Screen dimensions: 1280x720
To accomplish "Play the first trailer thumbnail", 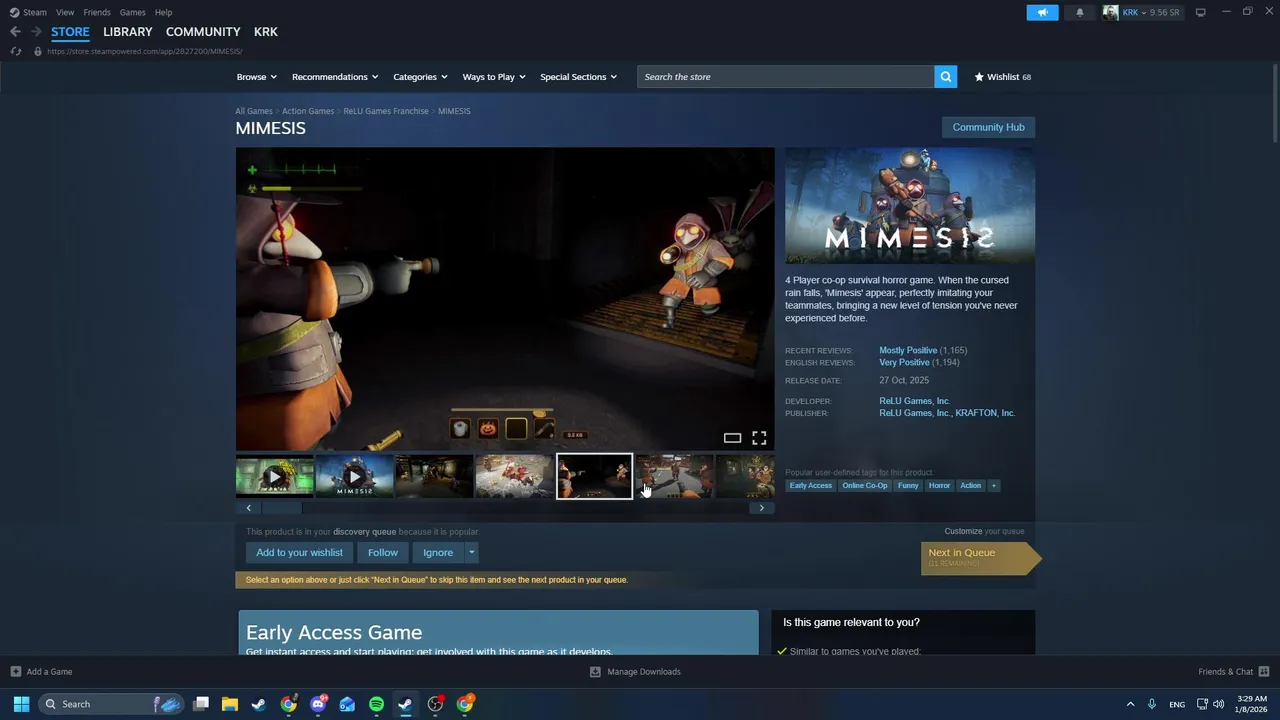I will 275,477.
